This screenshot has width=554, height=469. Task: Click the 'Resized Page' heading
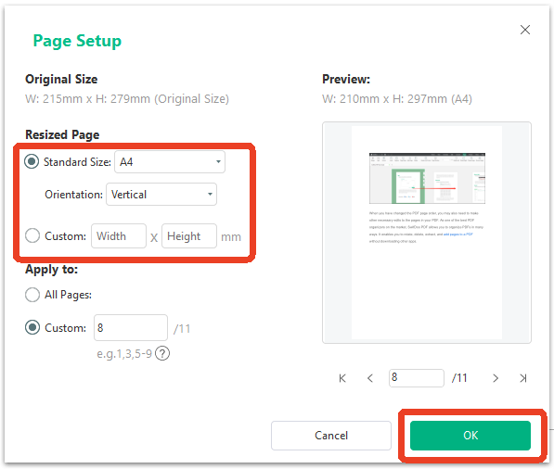click(62, 135)
